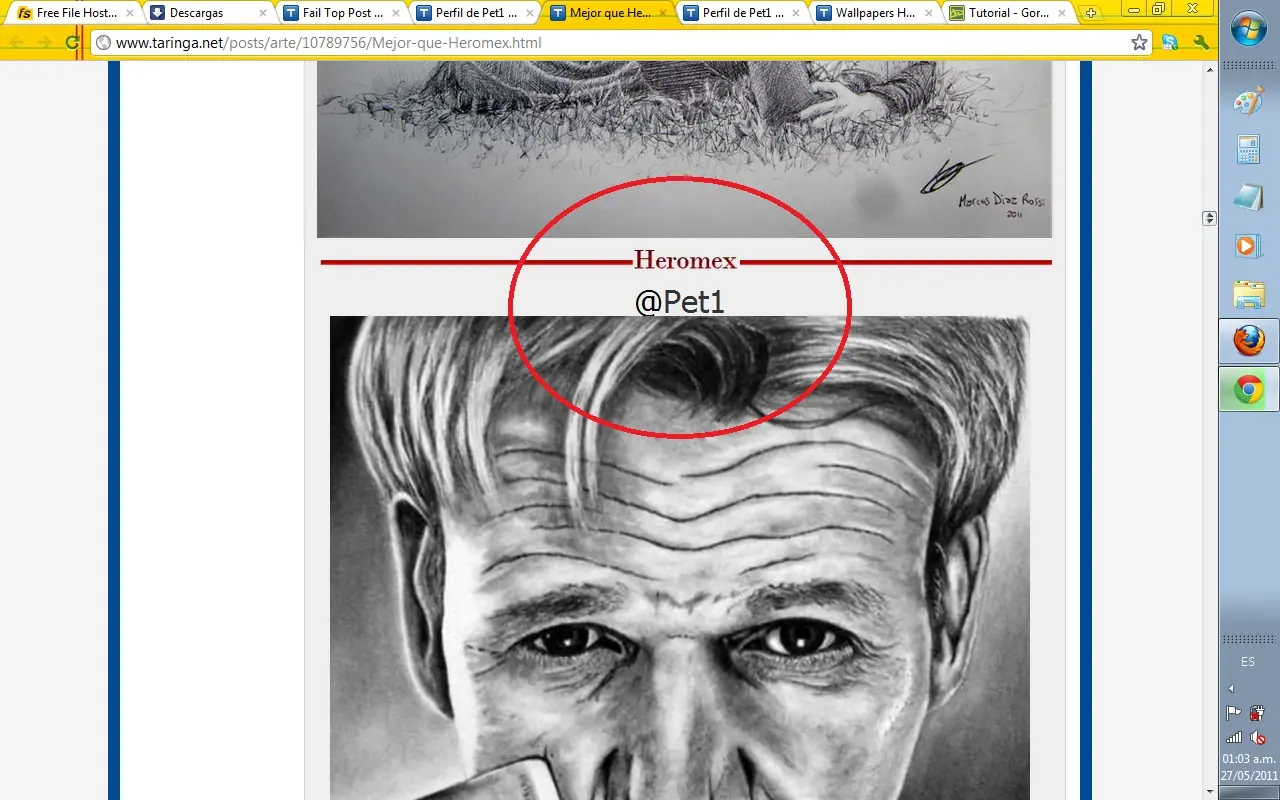This screenshot has width=1280, height=800.
Task: Open Windows Explorer from the taskbar
Action: pos(1249,293)
